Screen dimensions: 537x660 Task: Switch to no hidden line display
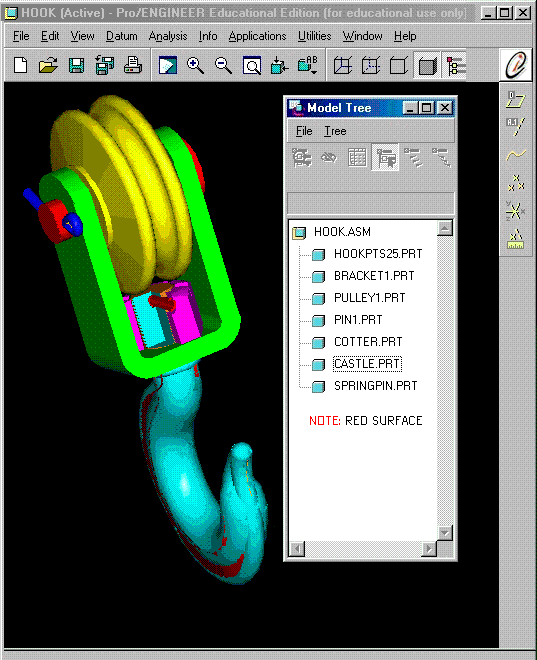(x=399, y=65)
